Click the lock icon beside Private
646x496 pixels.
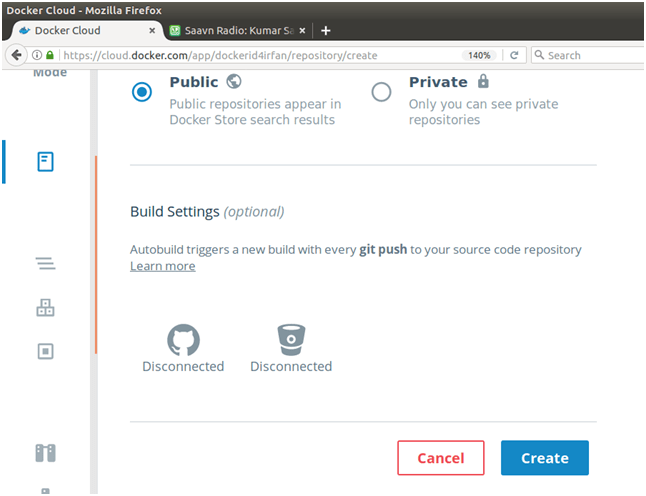click(x=483, y=81)
